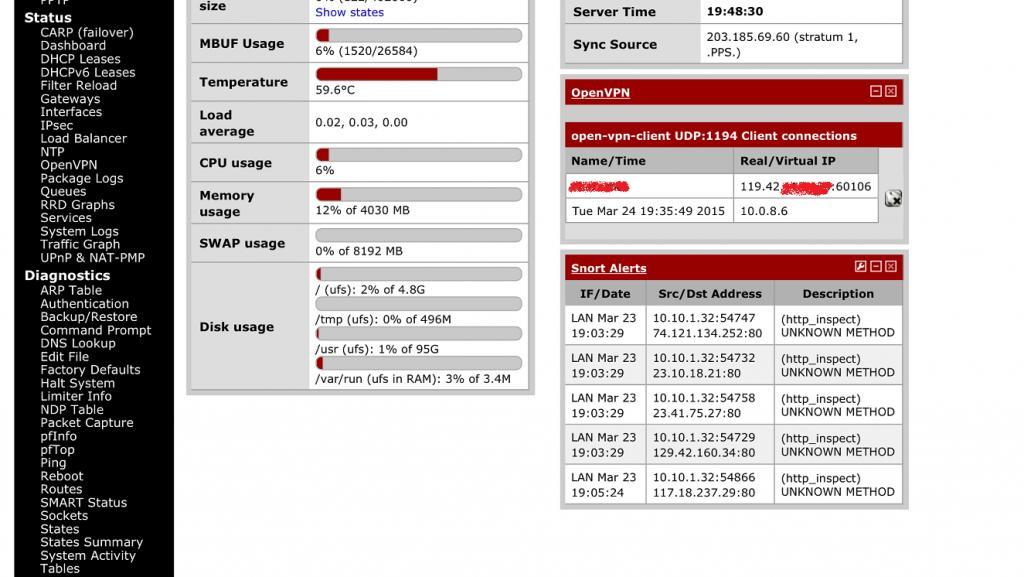1024x577 pixels.
Task: Open UPnP & NAT-PMP status
Action: click(x=92, y=258)
